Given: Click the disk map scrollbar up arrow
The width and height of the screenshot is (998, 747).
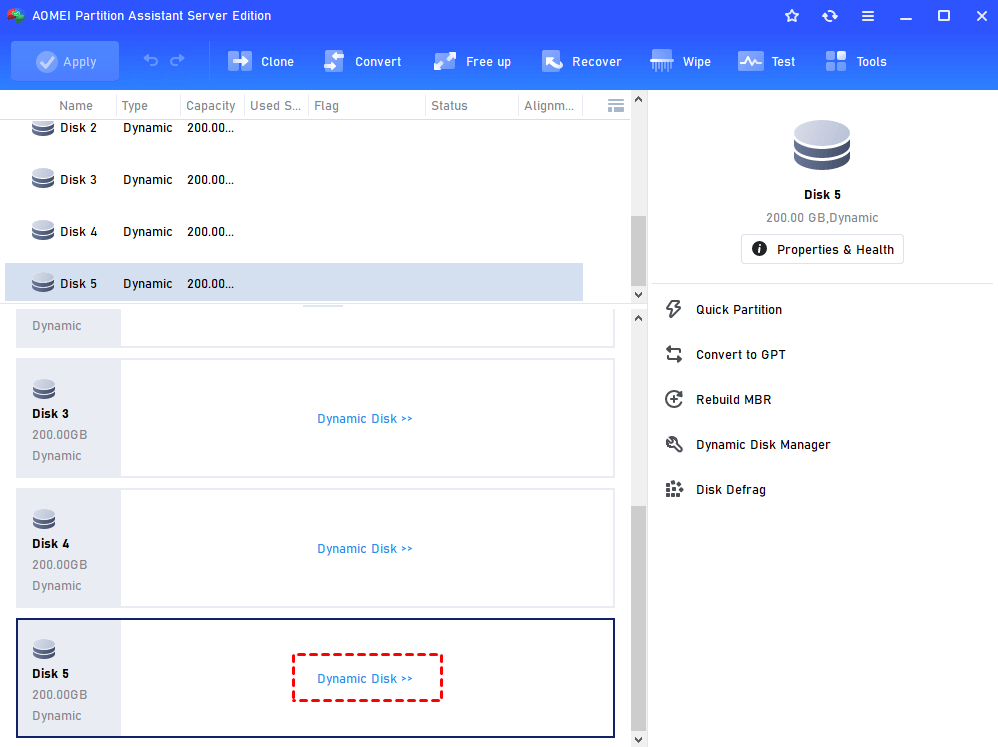Looking at the screenshot, I should coord(638,318).
